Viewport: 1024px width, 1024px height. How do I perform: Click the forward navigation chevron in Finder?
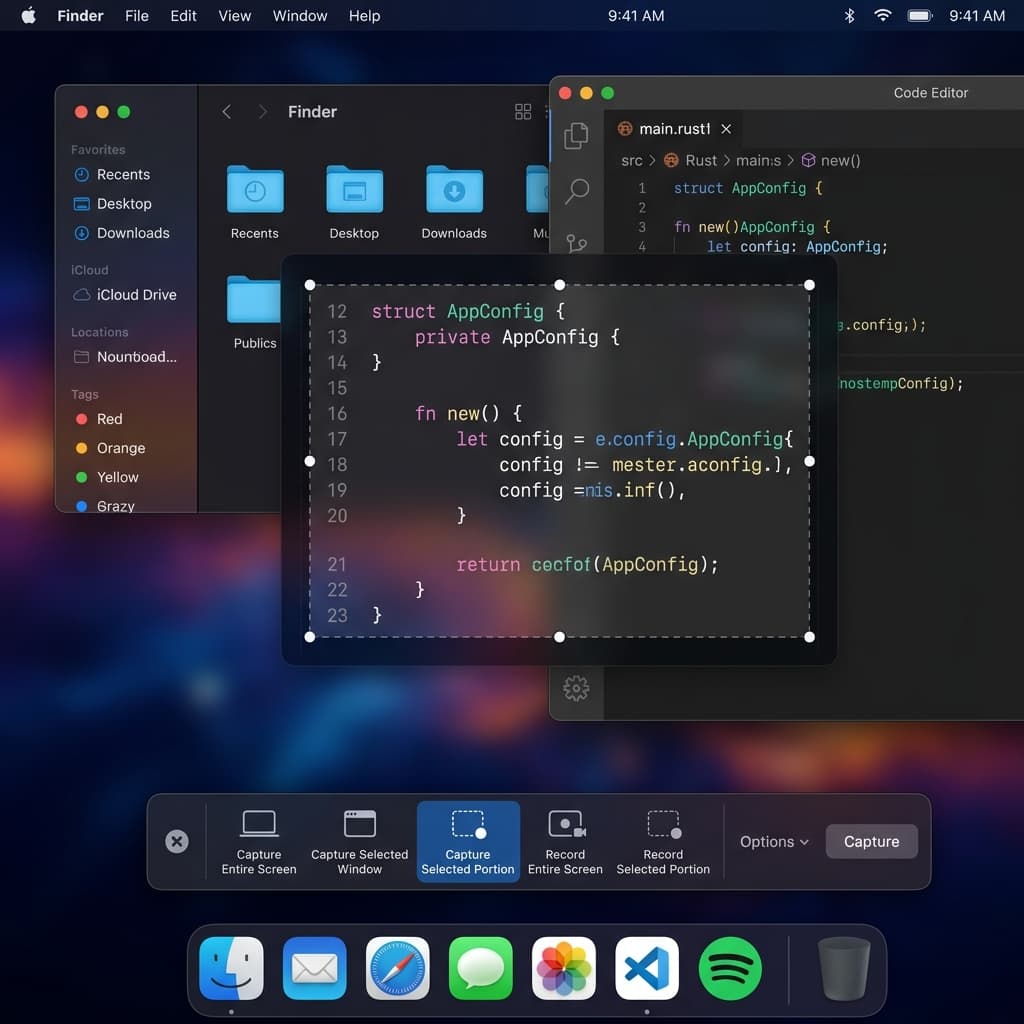click(262, 112)
